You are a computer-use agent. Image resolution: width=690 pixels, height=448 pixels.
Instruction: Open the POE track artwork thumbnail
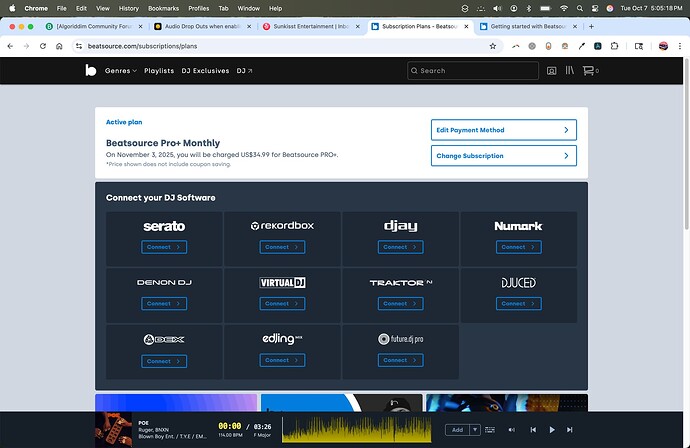coord(114,430)
